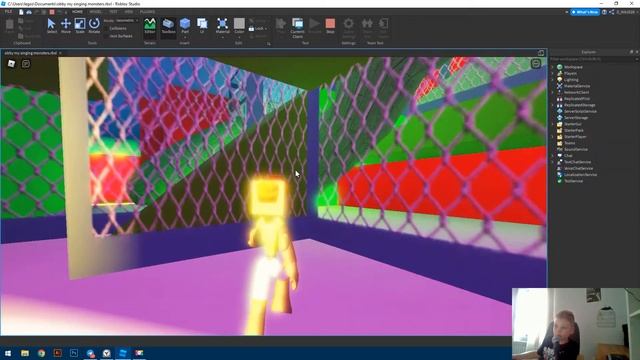Open Game Settings

pyautogui.click(x=349, y=28)
